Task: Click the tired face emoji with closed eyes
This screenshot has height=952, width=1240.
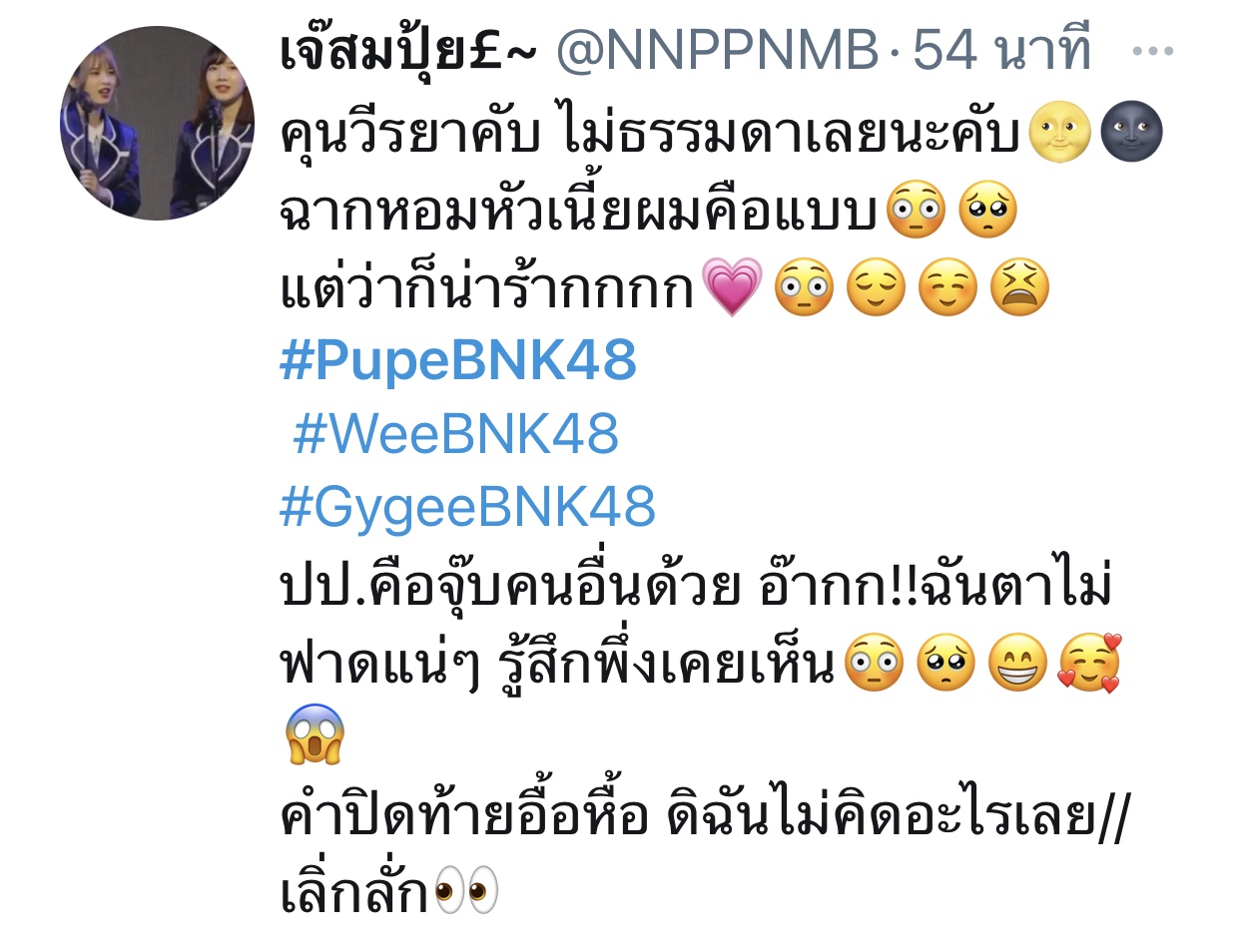Action: (x=1019, y=286)
